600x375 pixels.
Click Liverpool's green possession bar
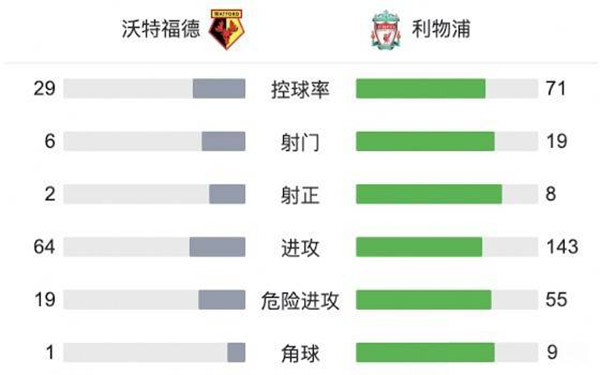tap(421, 88)
